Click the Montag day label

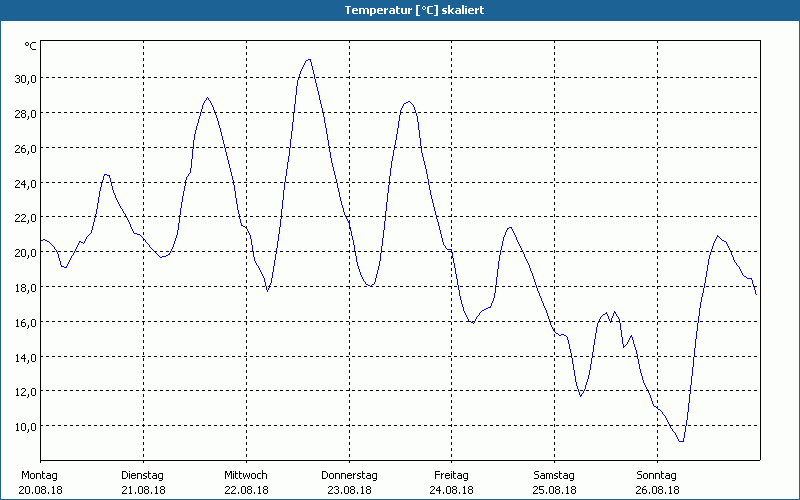pyautogui.click(x=40, y=475)
